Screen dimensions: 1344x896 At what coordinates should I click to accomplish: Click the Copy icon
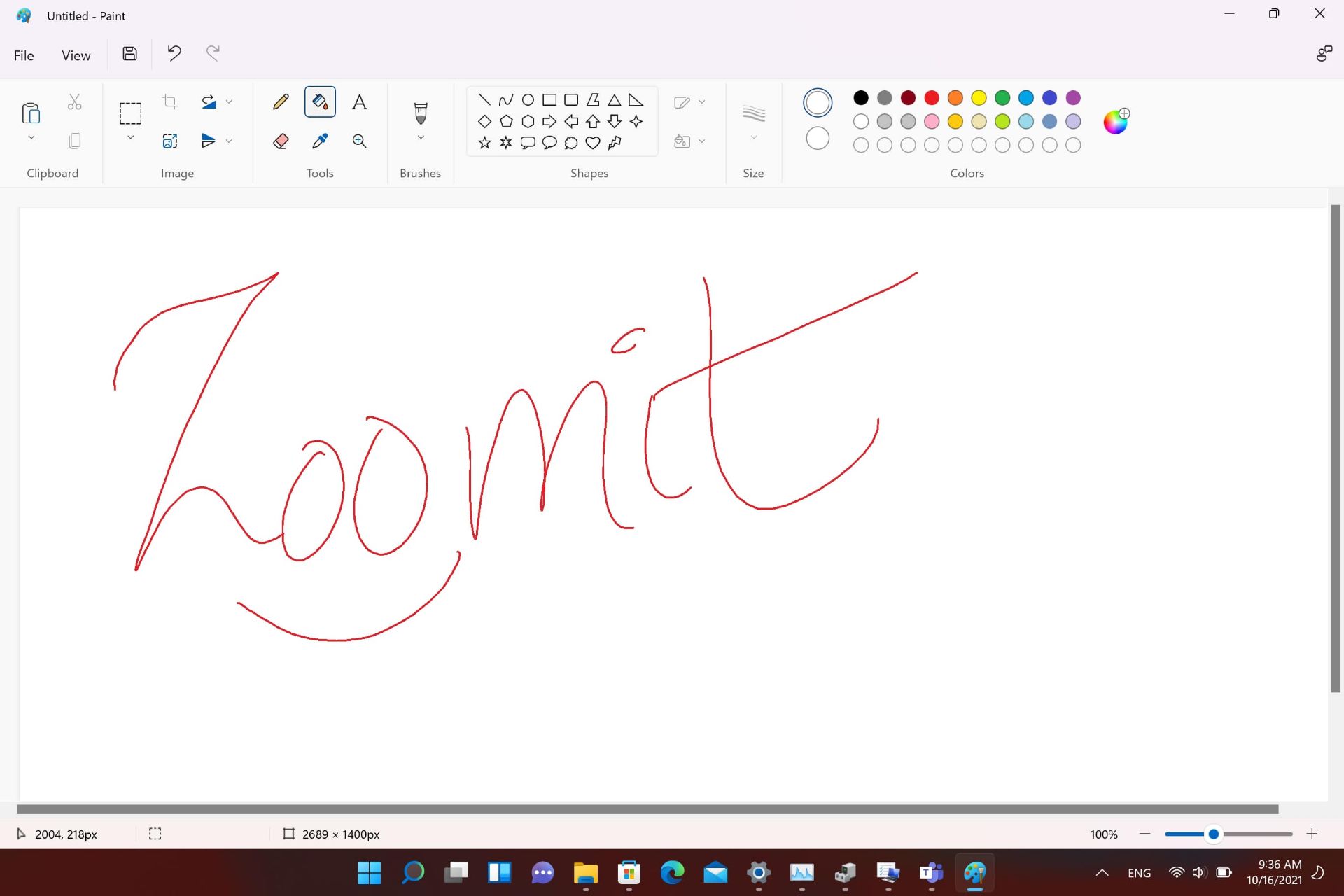pos(75,141)
